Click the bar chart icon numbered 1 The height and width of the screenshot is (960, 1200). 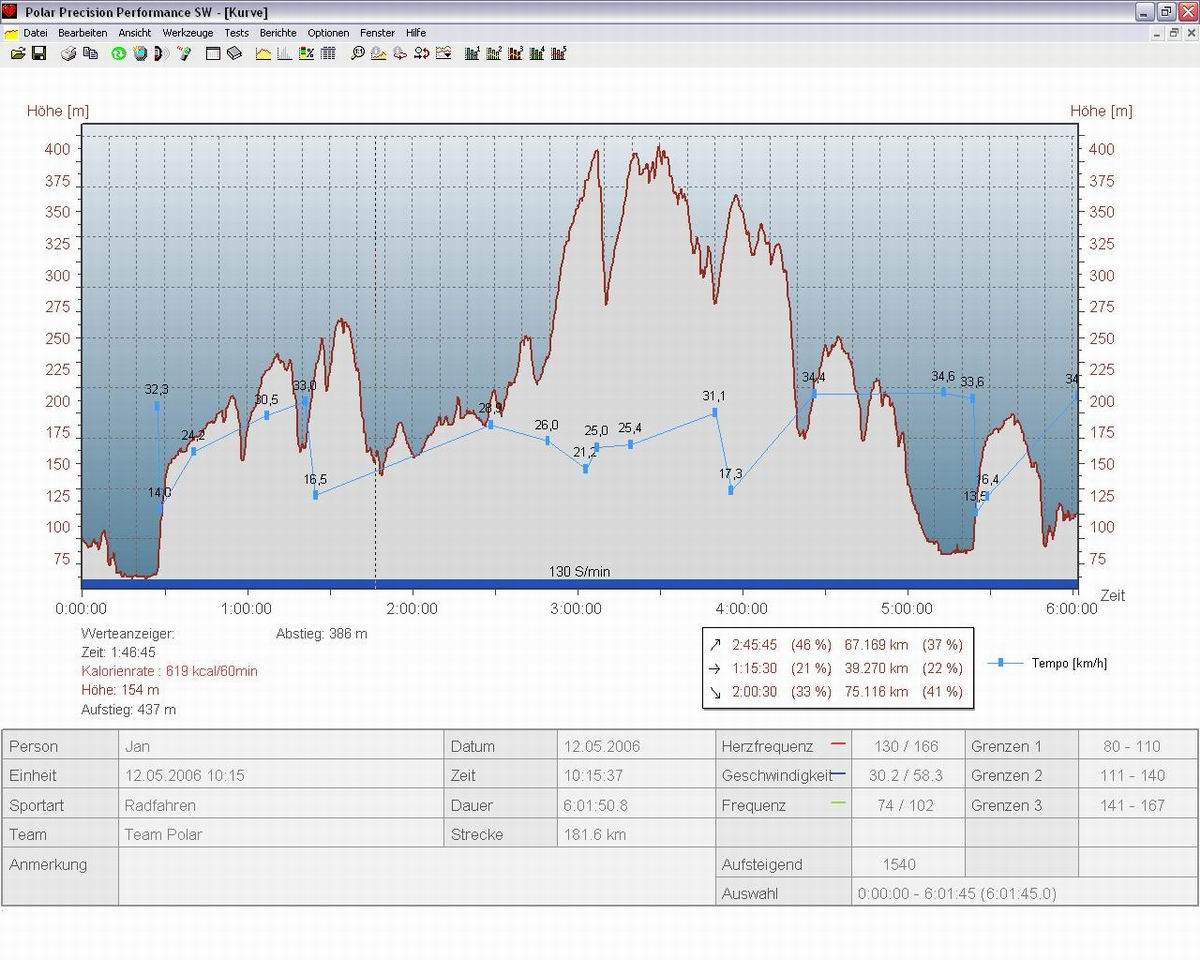472,53
